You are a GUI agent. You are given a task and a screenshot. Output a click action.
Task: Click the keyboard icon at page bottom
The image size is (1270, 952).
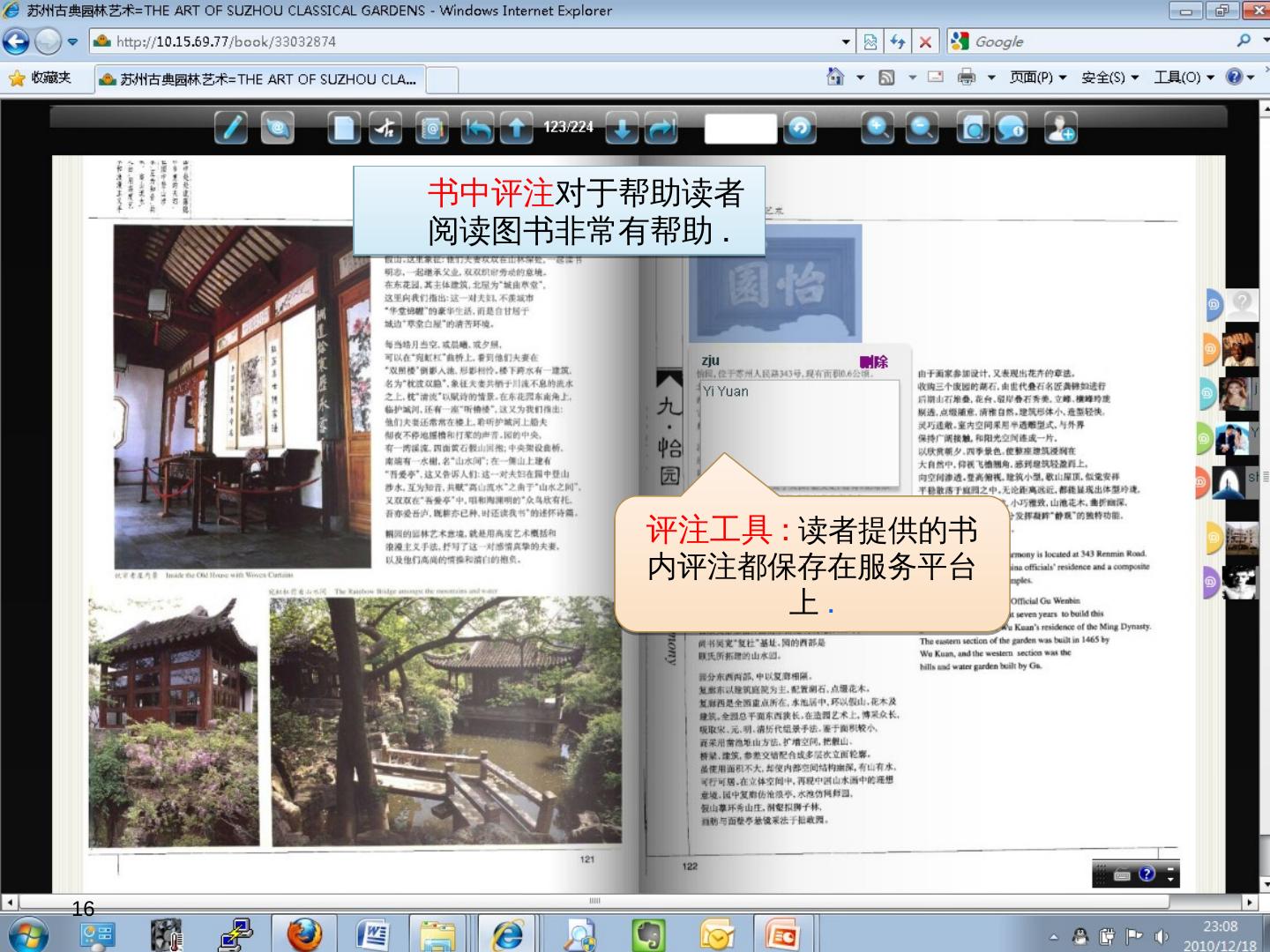coord(1122,875)
